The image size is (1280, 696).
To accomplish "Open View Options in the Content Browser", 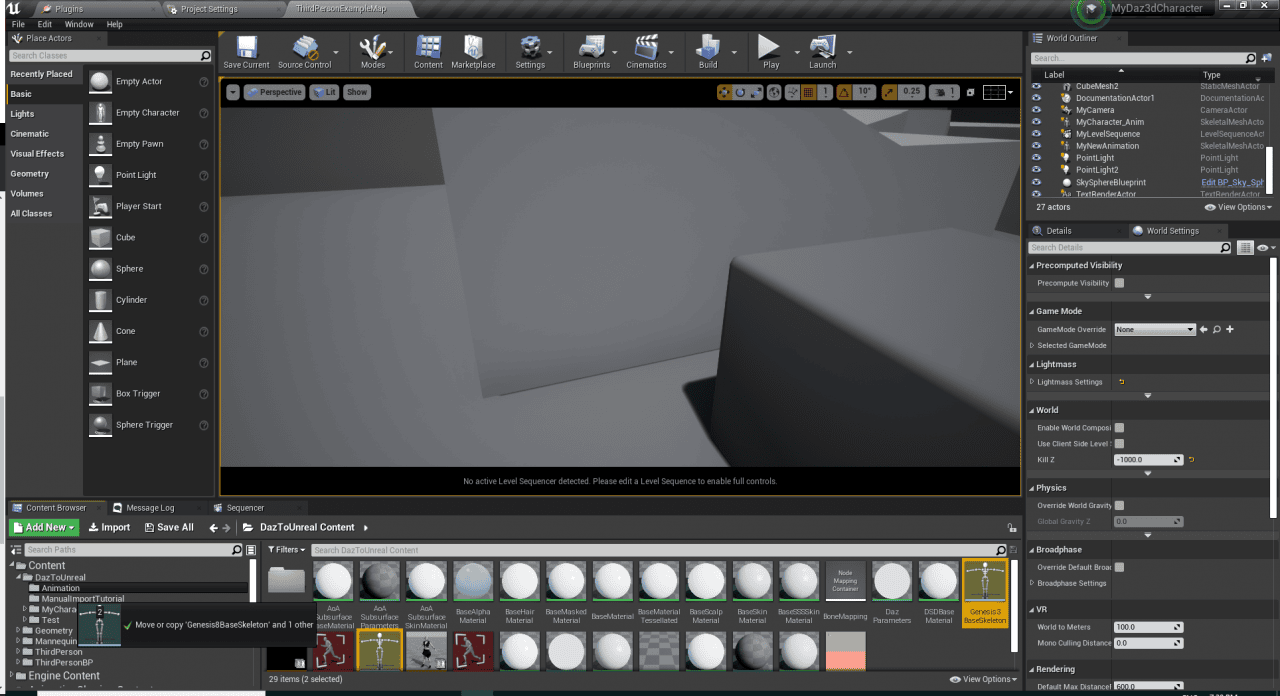I will (982, 679).
